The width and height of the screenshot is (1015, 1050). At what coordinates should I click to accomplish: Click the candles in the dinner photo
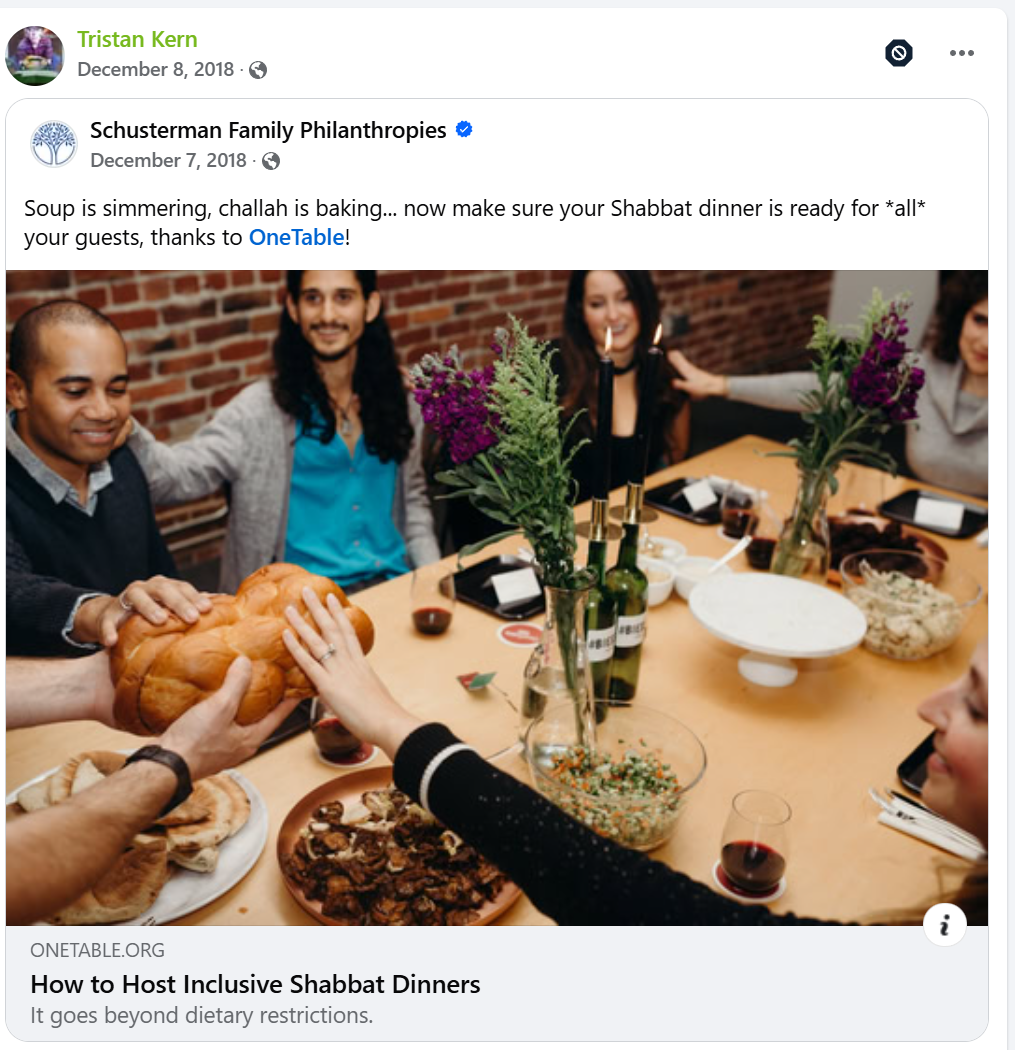[628, 415]
